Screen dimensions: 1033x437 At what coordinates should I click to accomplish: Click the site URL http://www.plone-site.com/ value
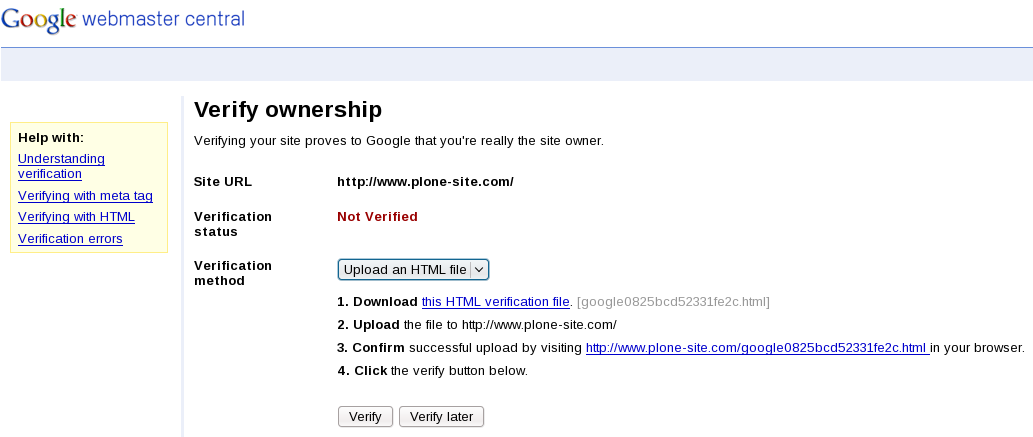425,182
